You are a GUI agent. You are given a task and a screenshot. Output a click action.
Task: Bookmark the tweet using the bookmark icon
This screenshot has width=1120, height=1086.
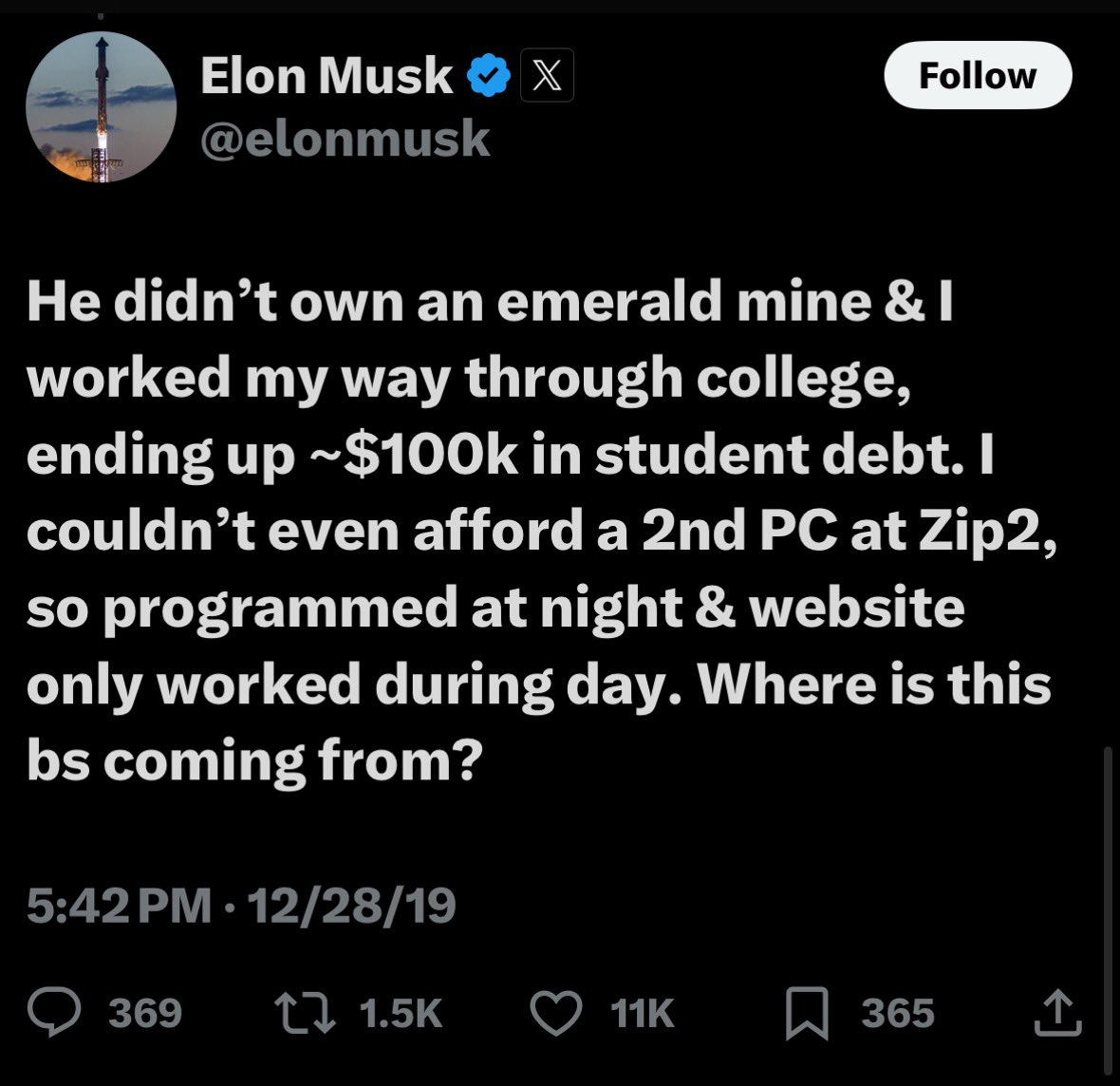click(806, 1013)
